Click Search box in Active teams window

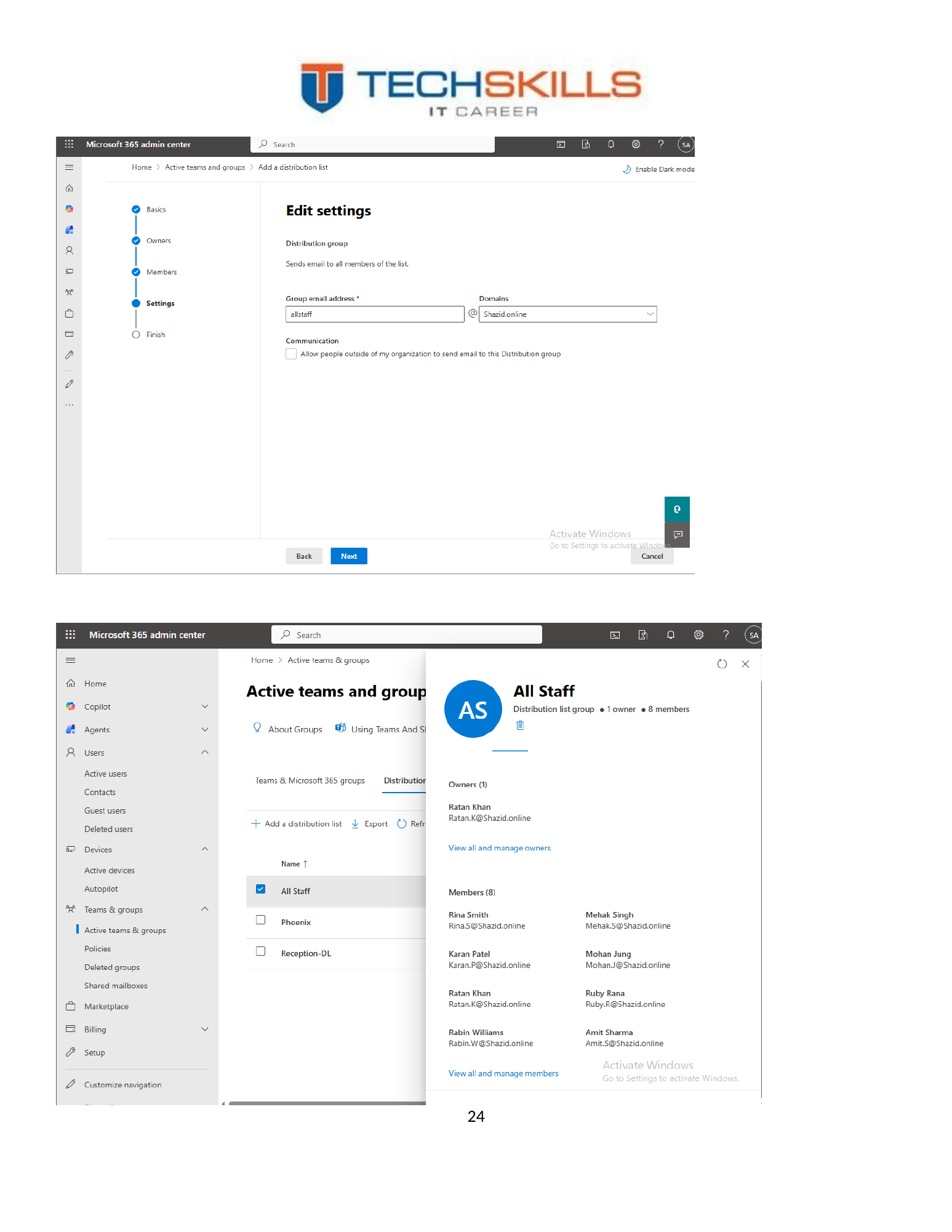pyautogui.click(x=407, y=634)
